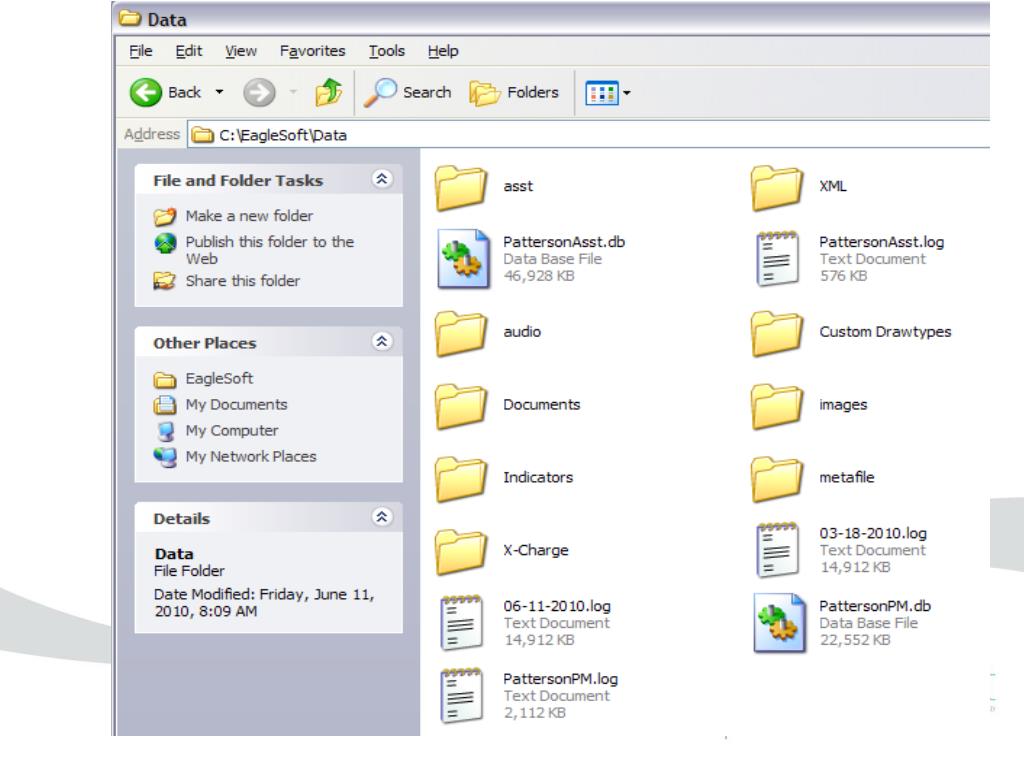
Task: Click the address bar showing C:\EagleSoft\Data
Action: click(588, 135)
